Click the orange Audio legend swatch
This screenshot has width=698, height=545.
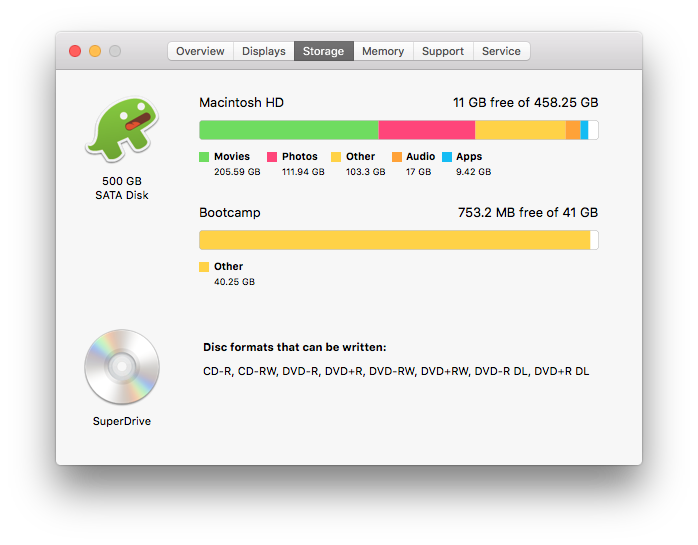(397, 157)
